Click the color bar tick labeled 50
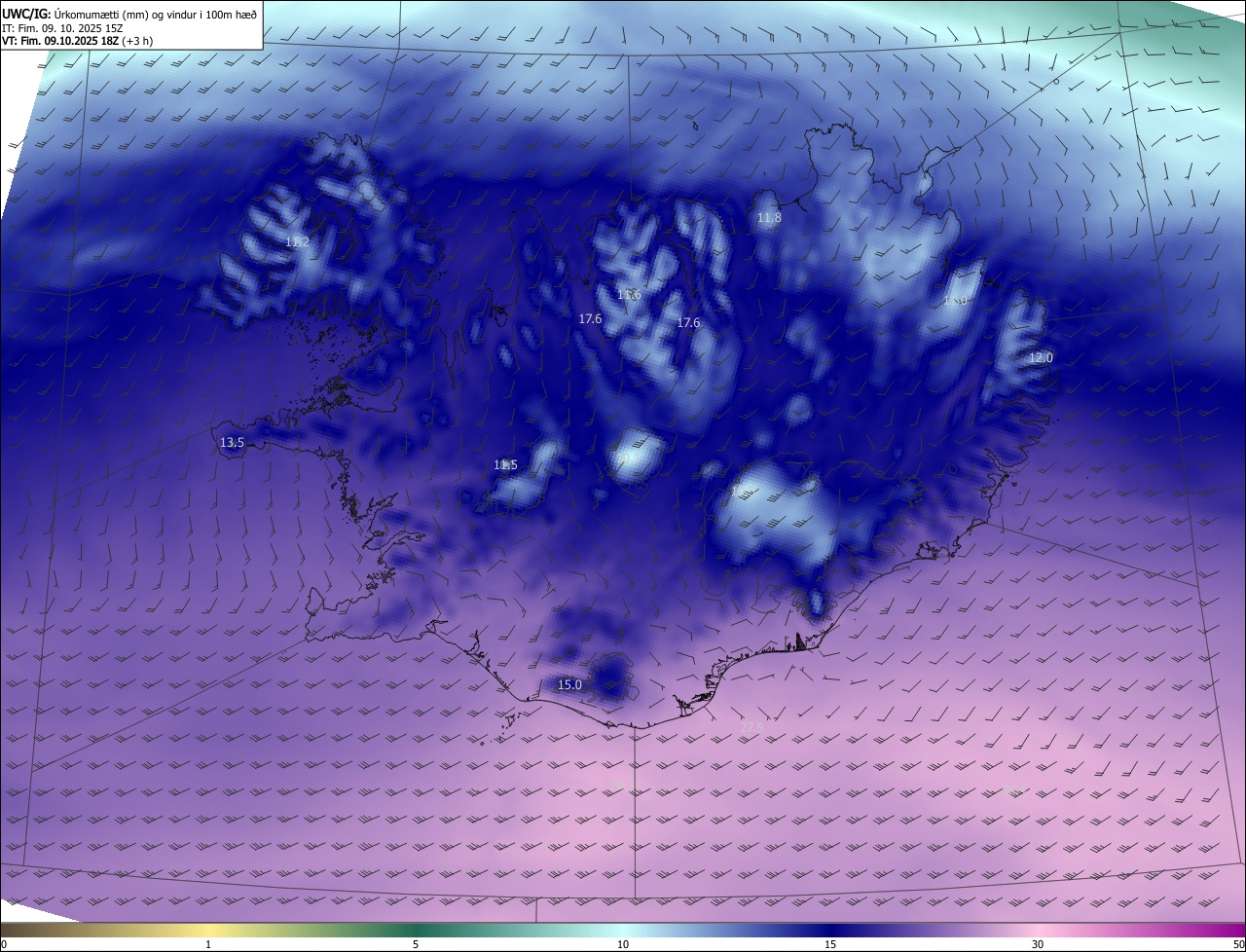Image resolution: width=1246 pixels, height=952 pixels. [x=1238, y=944]
